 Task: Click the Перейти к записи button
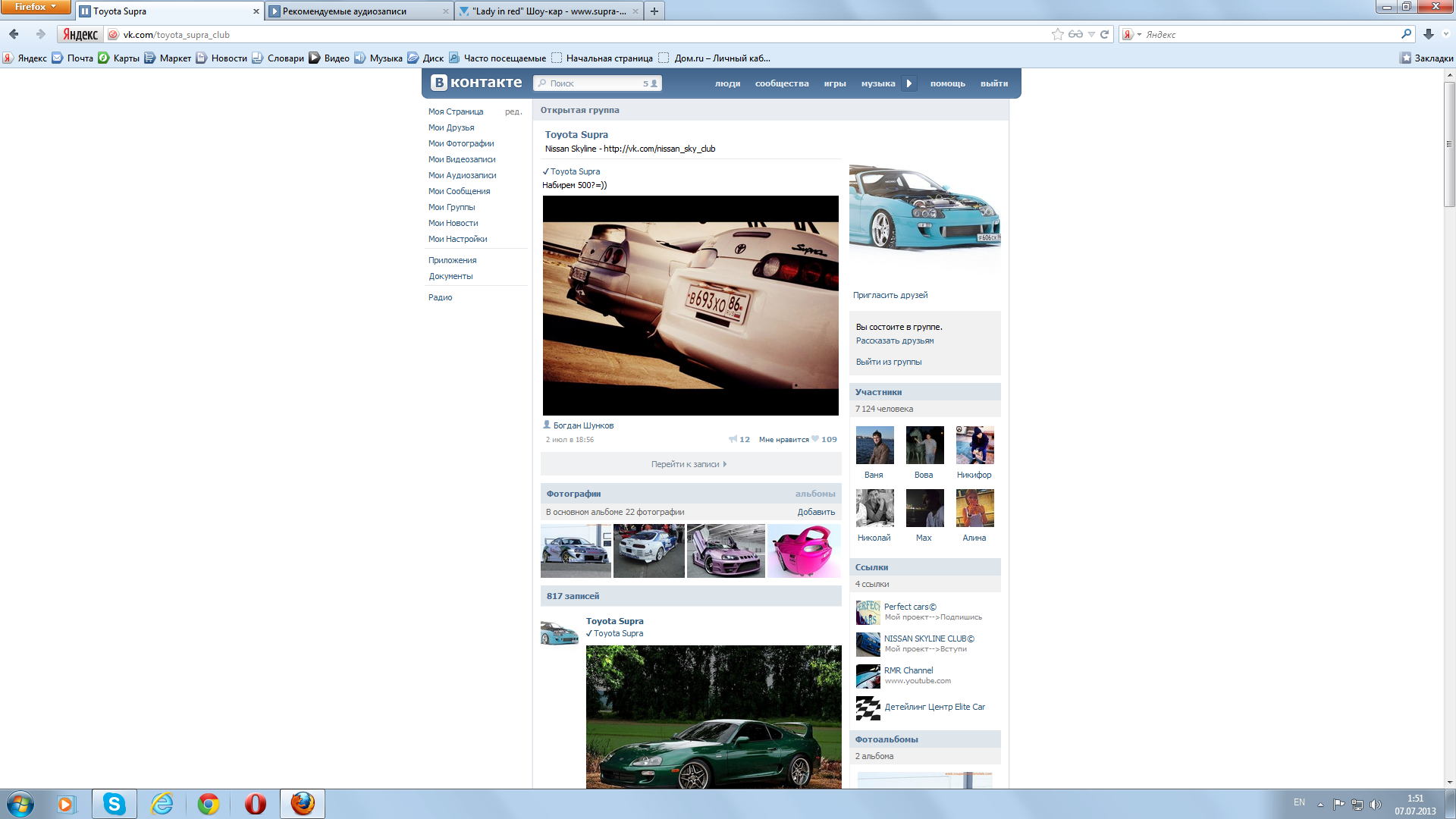click(x=690, y=464)
